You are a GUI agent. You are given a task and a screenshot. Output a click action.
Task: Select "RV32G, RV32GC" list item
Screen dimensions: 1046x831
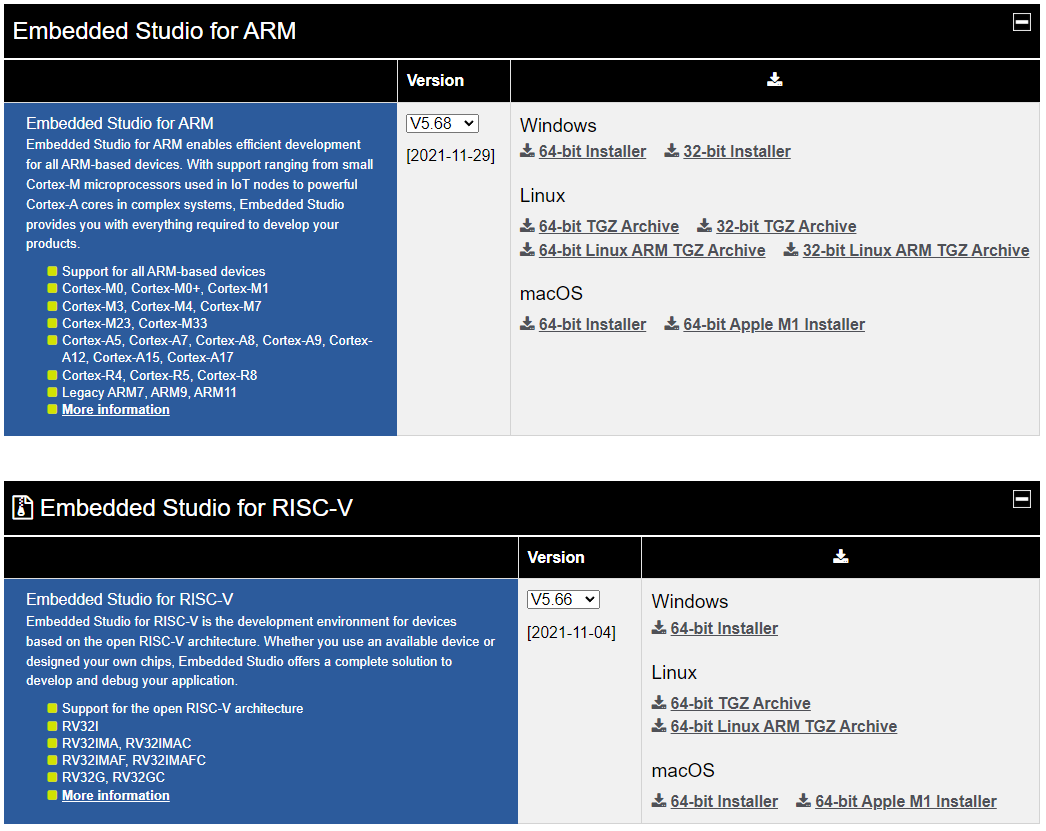point(113,778)
